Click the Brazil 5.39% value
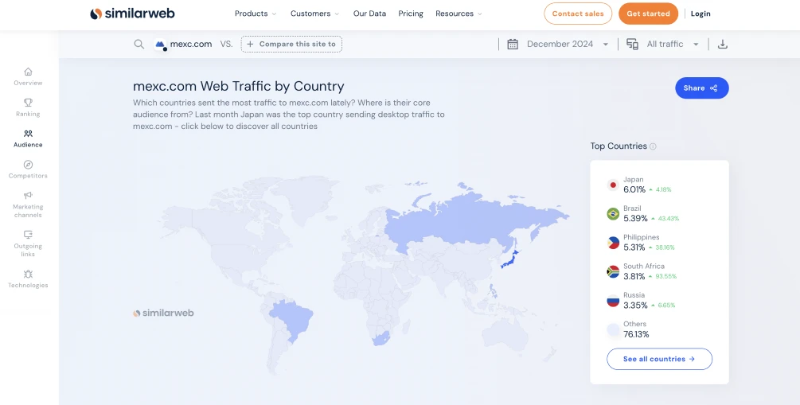 [x=635, y=219]
